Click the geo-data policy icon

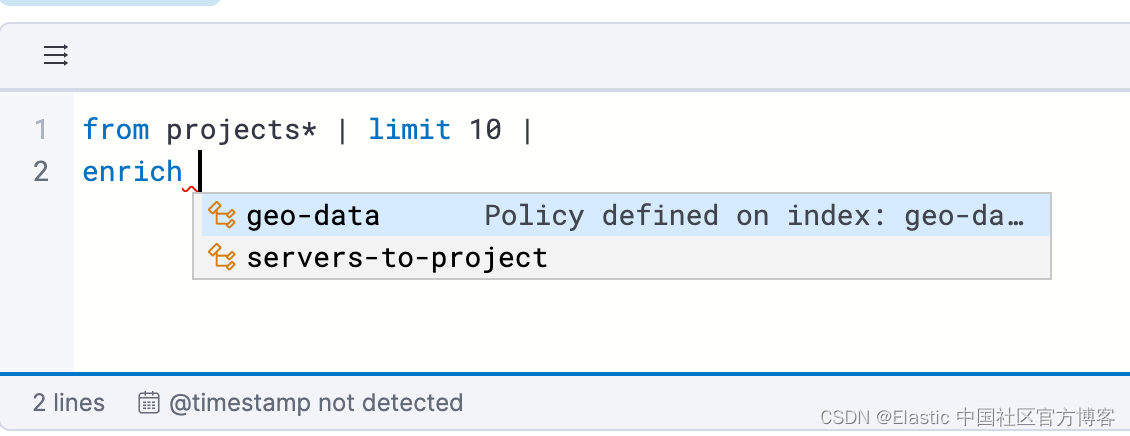click(221, 215)
